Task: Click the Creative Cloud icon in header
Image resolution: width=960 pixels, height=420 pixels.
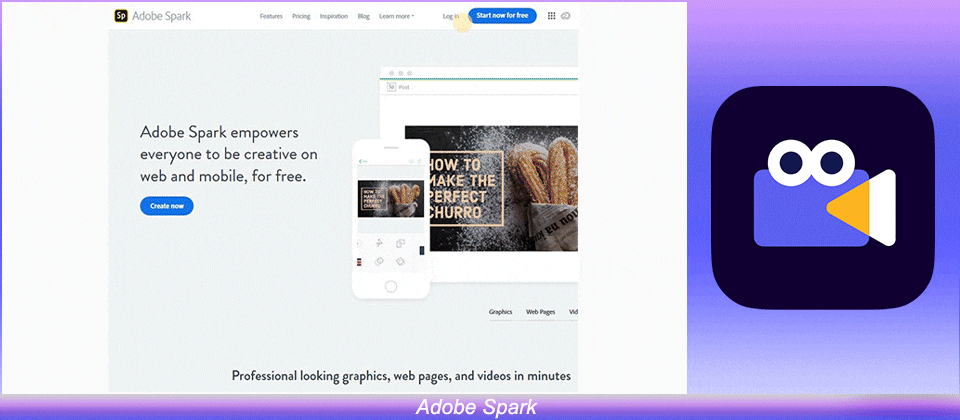Action: pos(566,16)
